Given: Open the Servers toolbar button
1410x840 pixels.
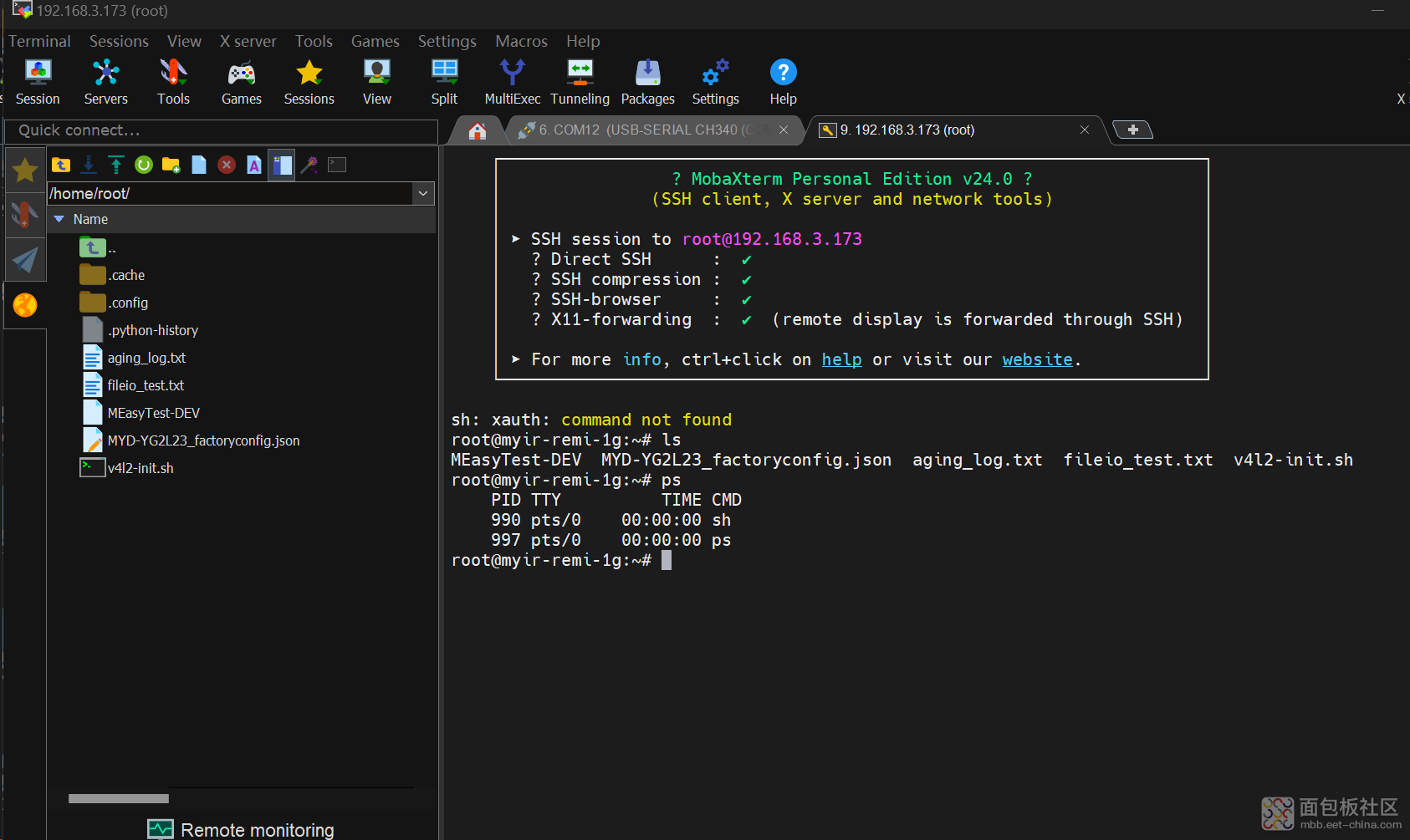Looking at the screenshot, I should (106, 82).
